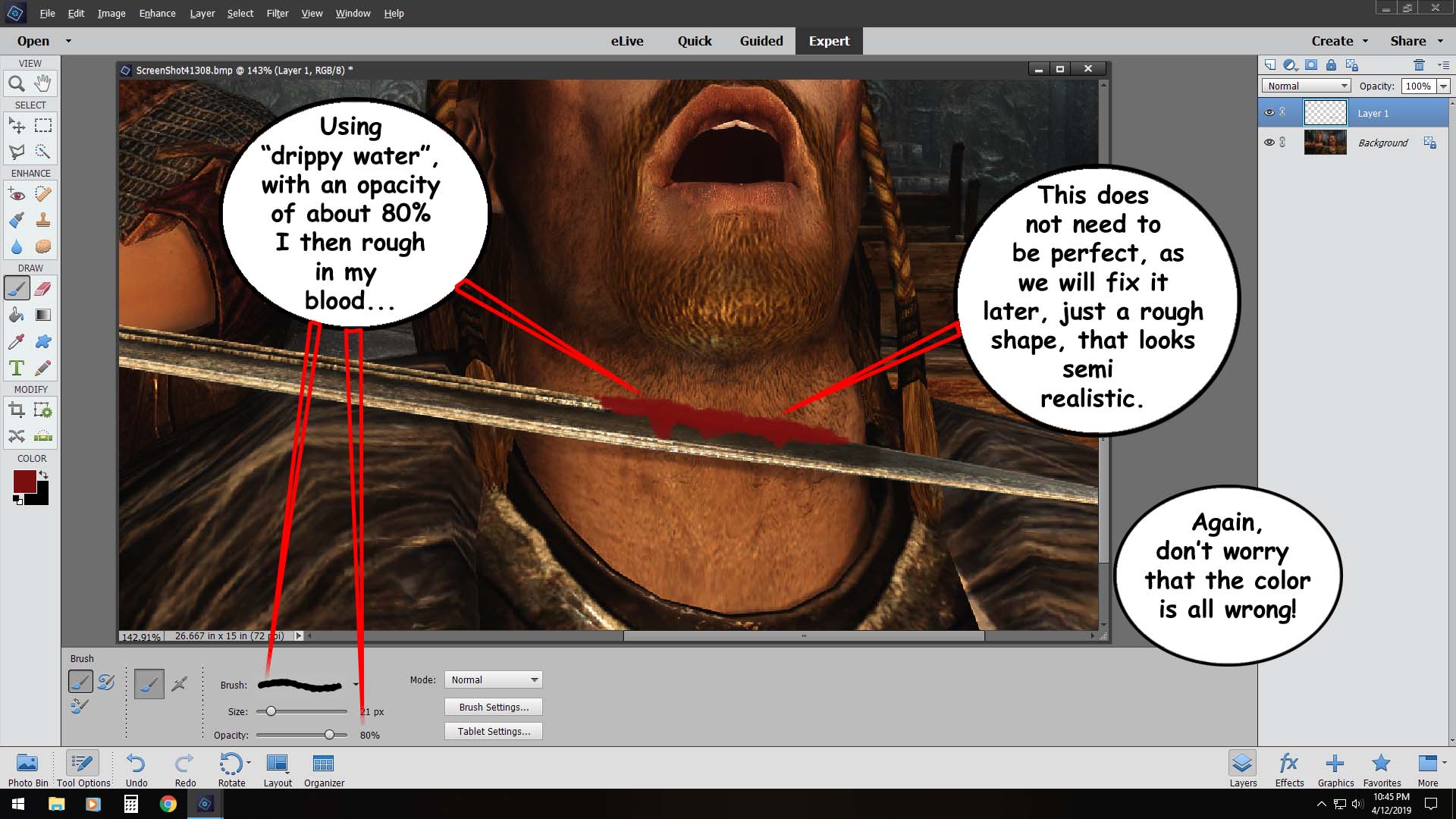Select the Clone Stamp tool

(43, 221)
